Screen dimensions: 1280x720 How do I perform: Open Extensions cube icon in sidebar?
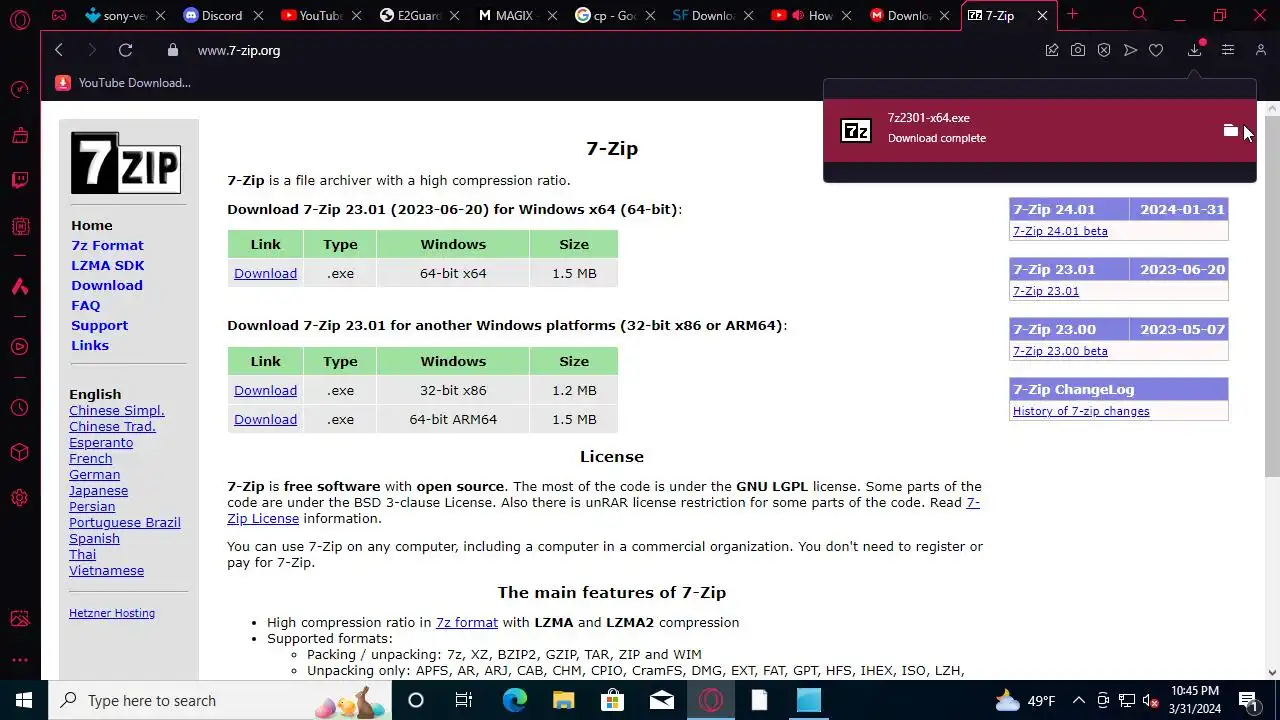(20, 452)
